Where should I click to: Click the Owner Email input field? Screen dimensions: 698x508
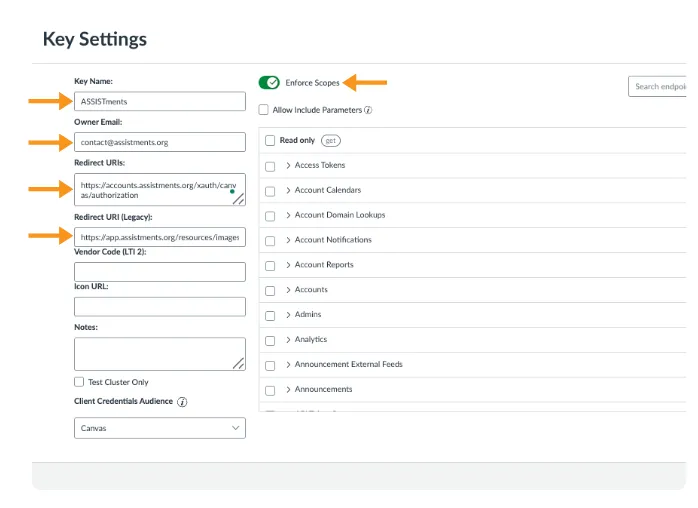coord(159,142)
